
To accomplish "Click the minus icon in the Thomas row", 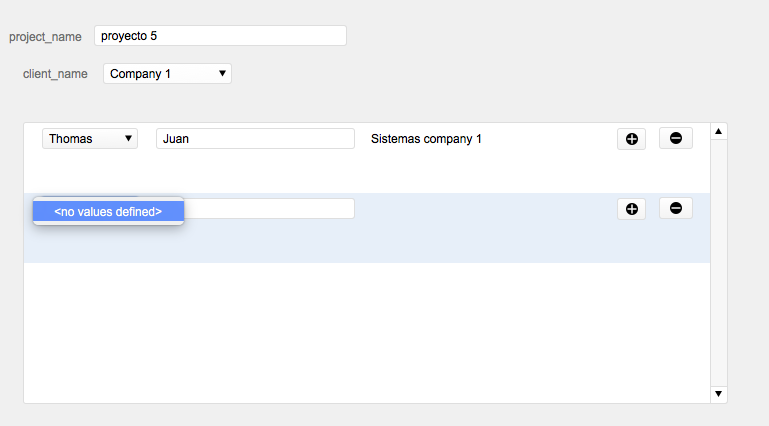I will click(675, 138).
